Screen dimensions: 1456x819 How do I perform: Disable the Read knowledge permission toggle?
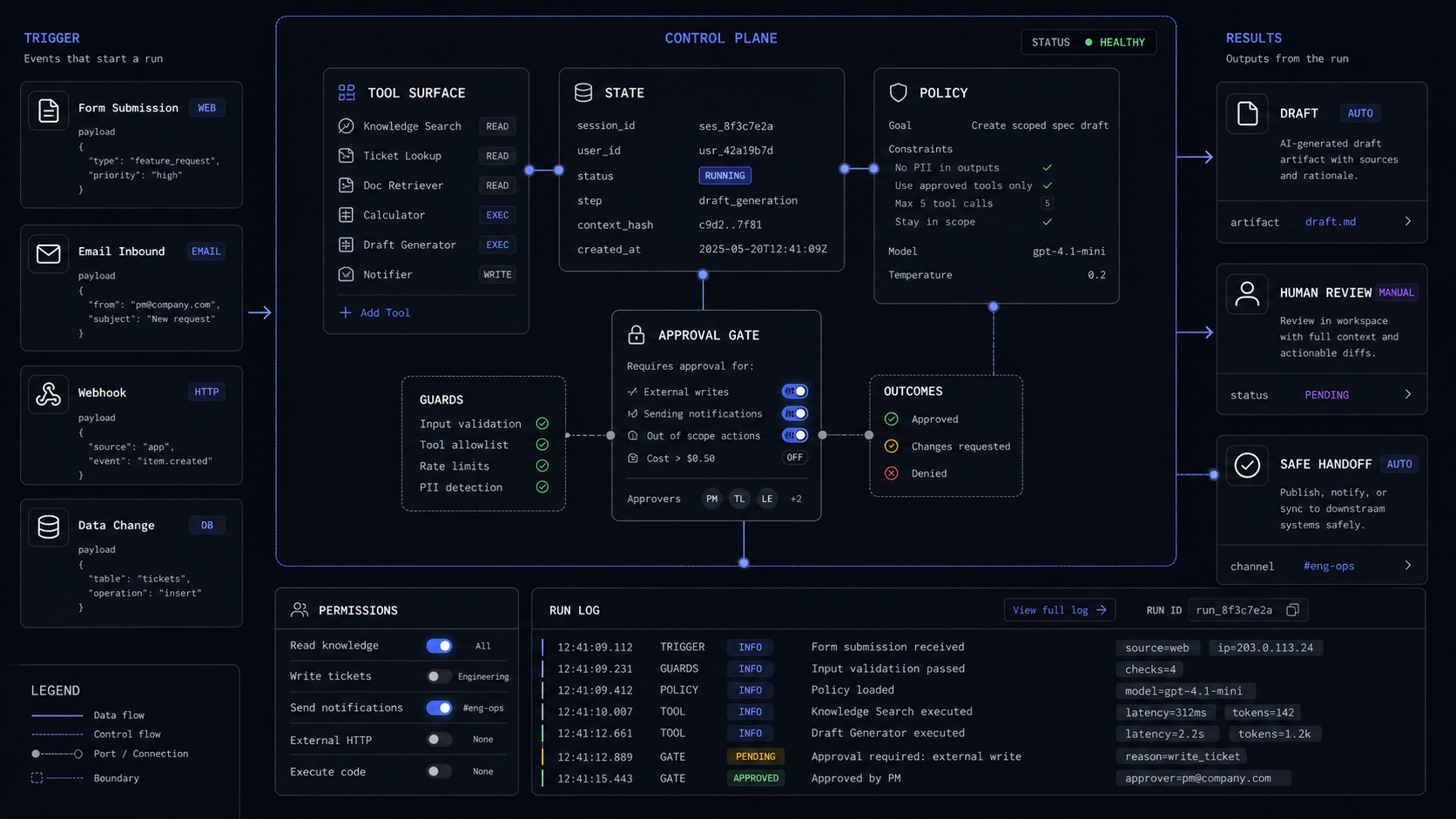click(439, 646)
